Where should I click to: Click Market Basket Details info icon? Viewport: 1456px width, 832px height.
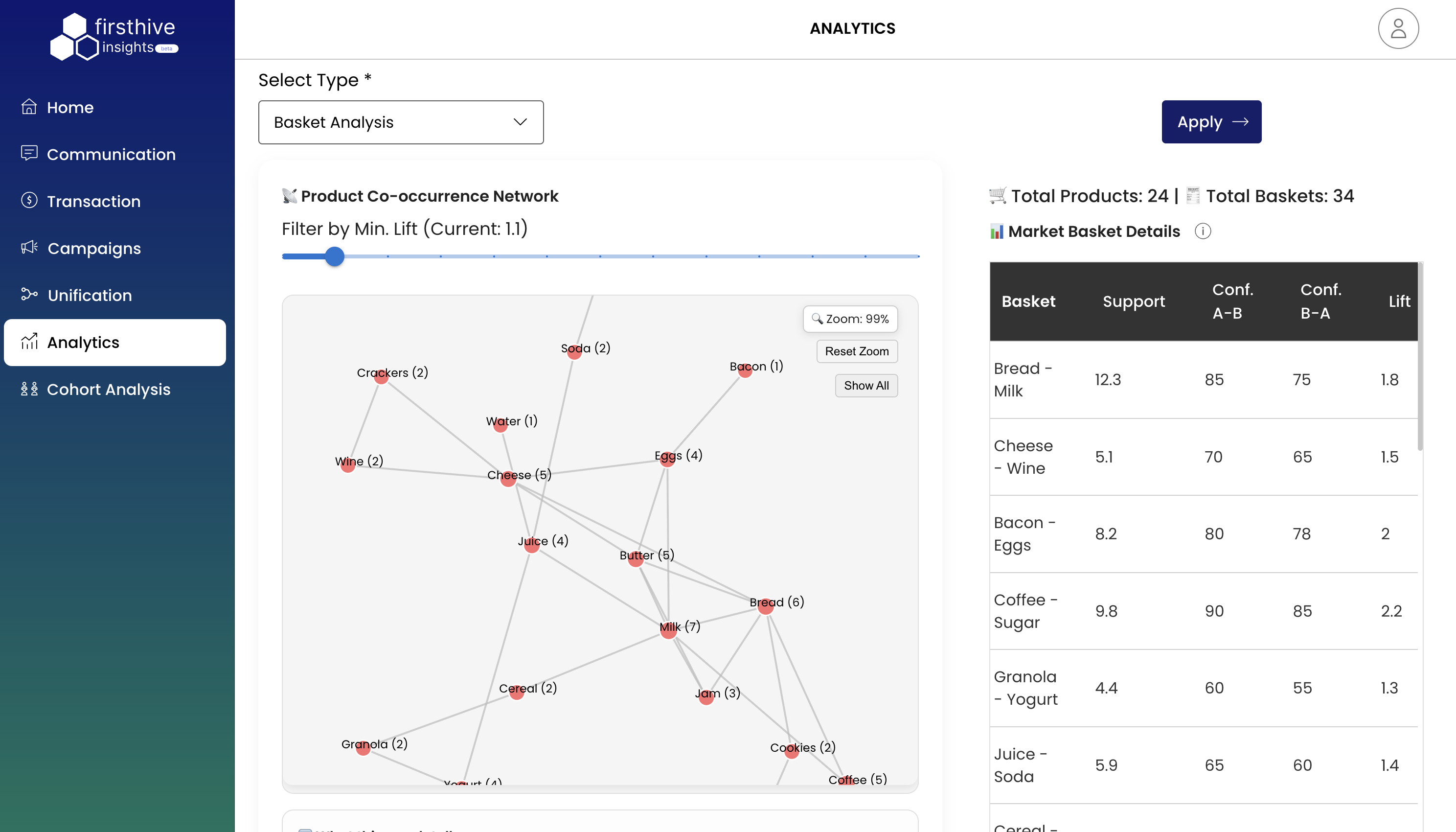(1203, 231)
